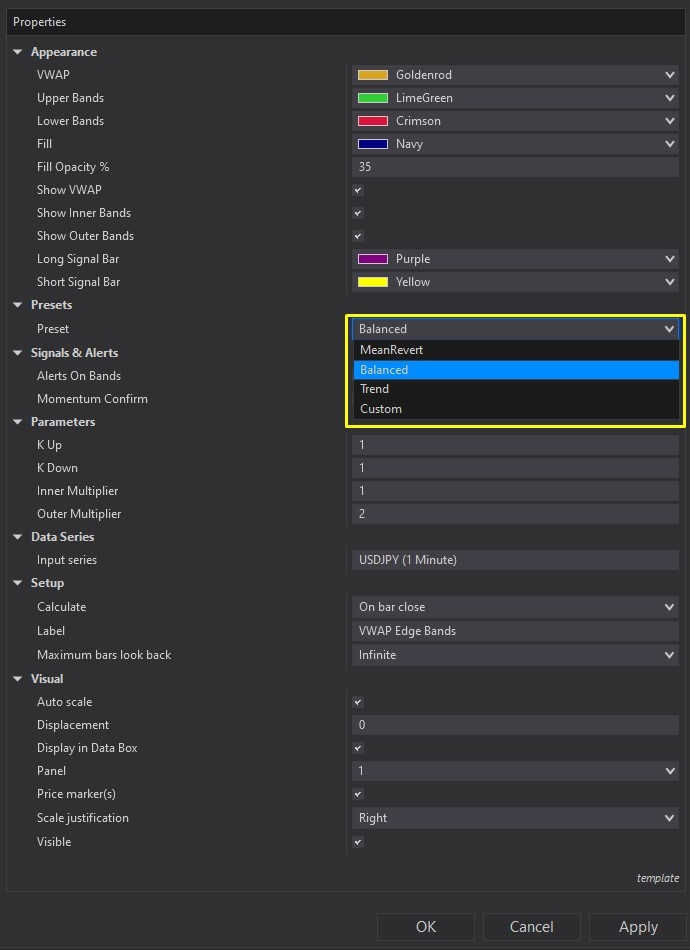690x950 pixels.
Task: Select the Trend preset
Action: tap(450, 389)
